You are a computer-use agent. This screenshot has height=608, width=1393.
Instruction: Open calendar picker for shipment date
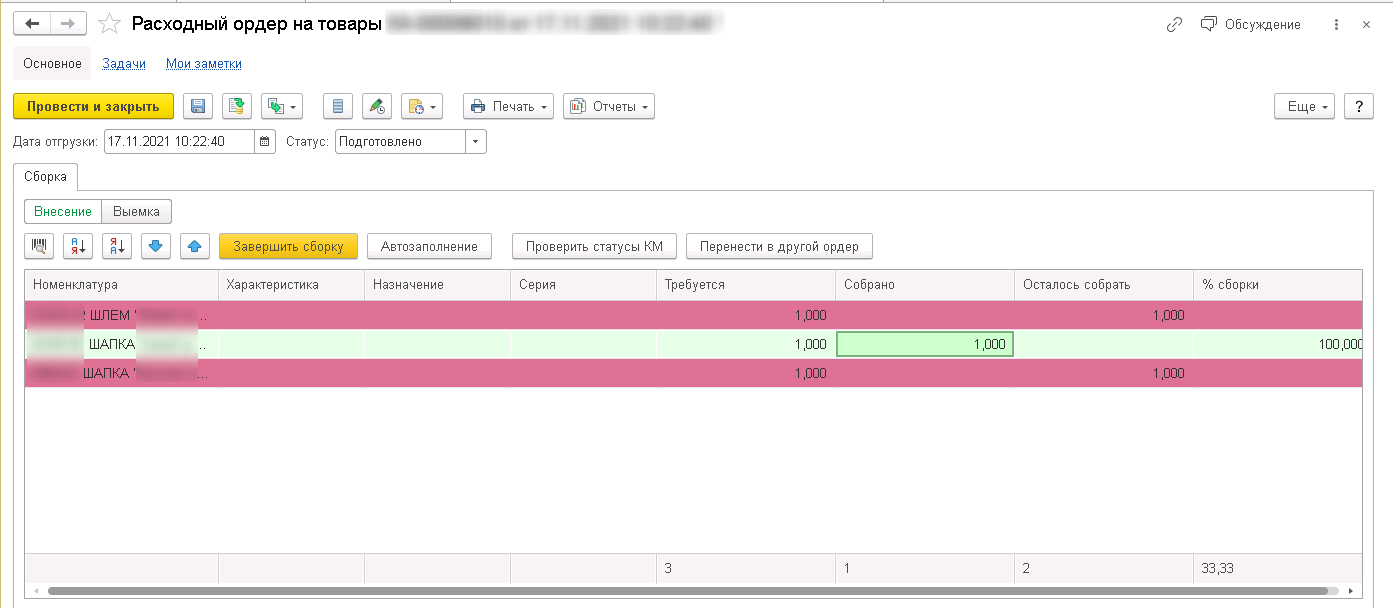click(265, 142)
